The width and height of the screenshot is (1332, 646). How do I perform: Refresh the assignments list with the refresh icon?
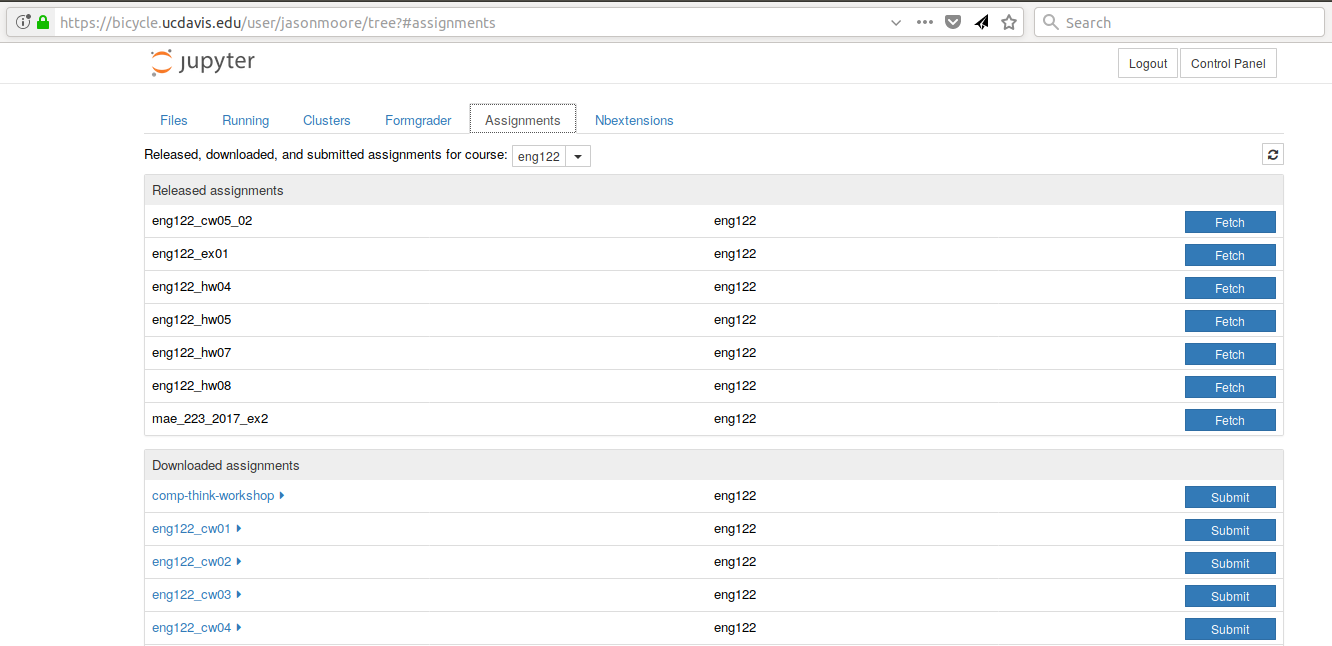point(1272,154)
